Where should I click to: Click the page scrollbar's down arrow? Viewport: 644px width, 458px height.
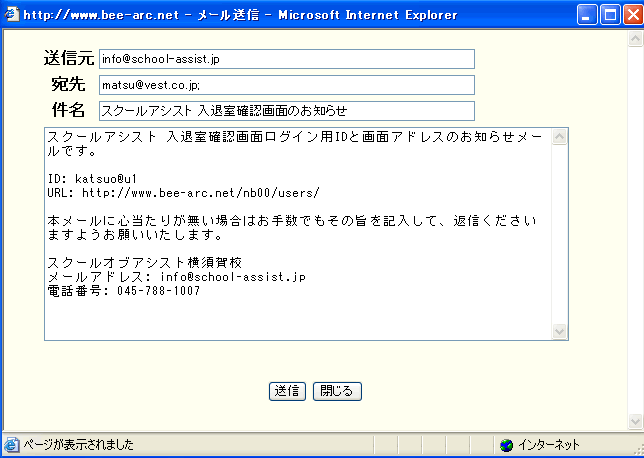tap(635, 421)
